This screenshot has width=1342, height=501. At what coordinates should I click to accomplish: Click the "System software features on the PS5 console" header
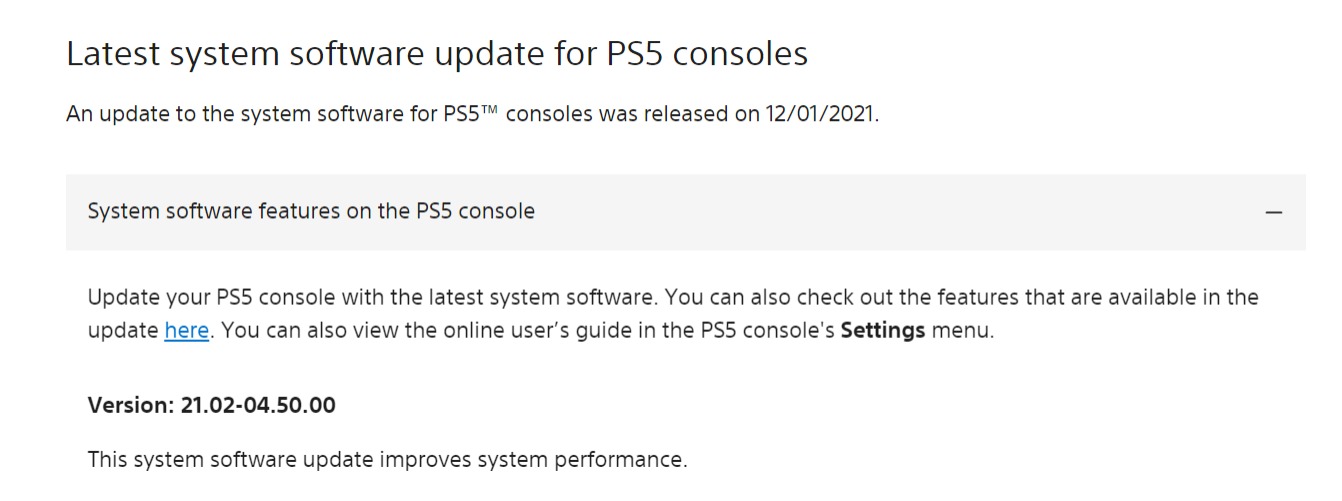[311, 212]
